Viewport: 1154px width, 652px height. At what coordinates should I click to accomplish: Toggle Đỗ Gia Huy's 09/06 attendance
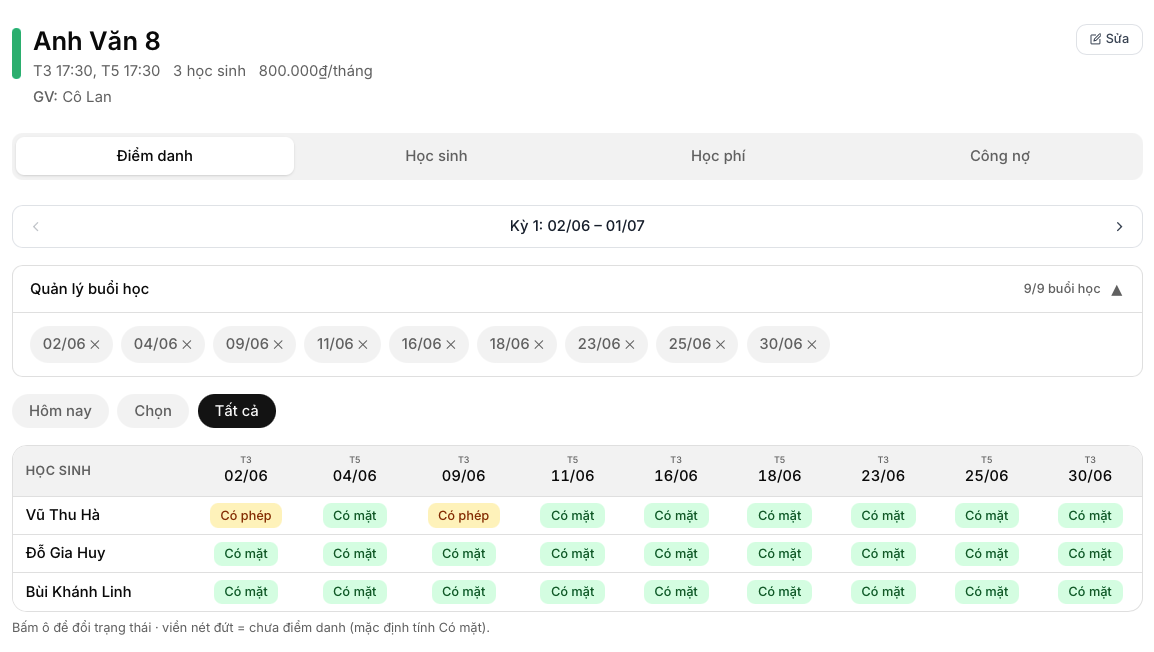click(x=464, y=554)
